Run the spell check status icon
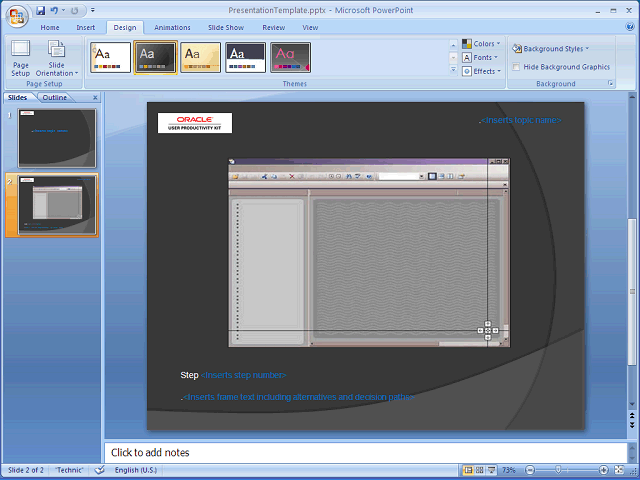This screenshot has height=480, width=640. 99,470
